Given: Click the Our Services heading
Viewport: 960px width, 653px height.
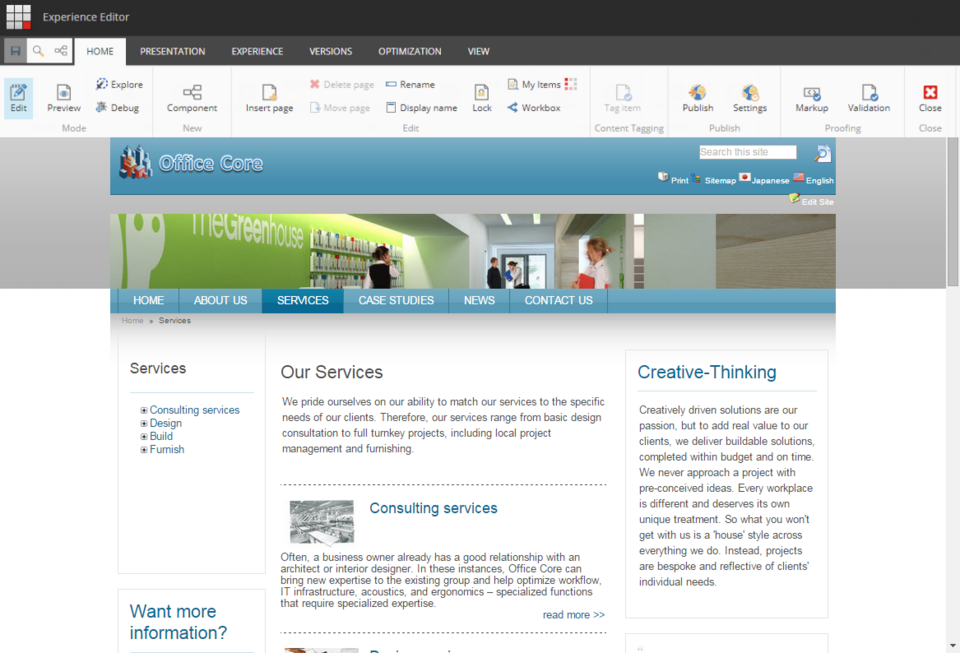Looking at the screenshot, I should coord(331,372).
